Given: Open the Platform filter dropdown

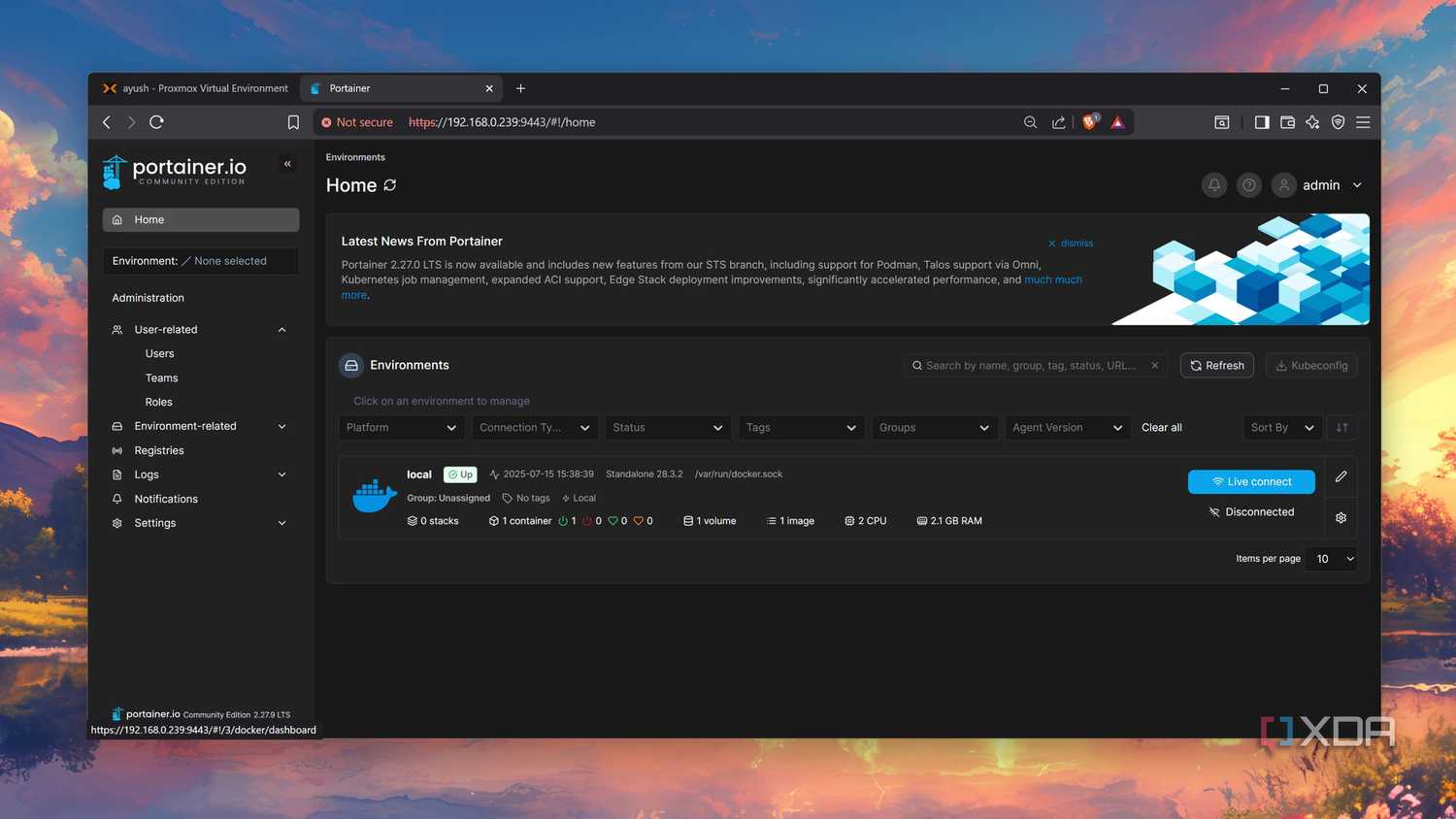Looking at the screenshot, I should [x=401, y=427].
